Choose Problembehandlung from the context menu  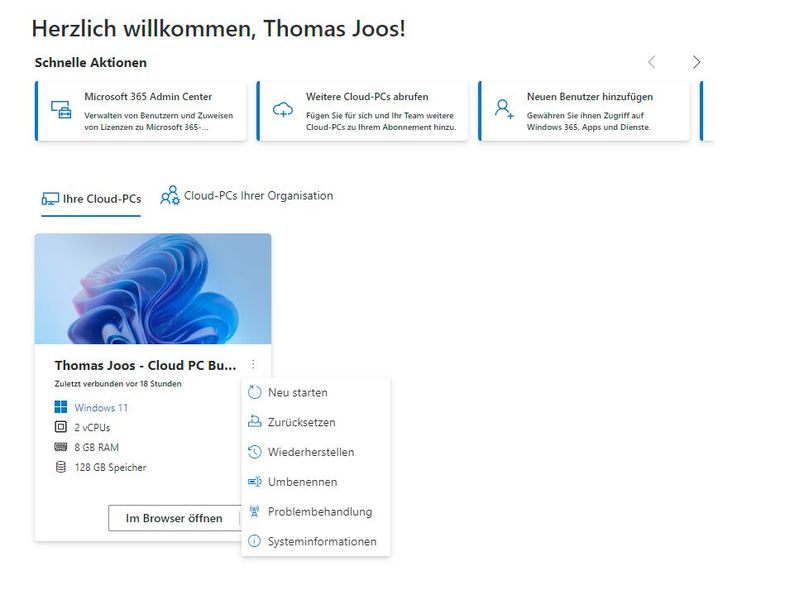pyautogui.click(x=316, y=511)
